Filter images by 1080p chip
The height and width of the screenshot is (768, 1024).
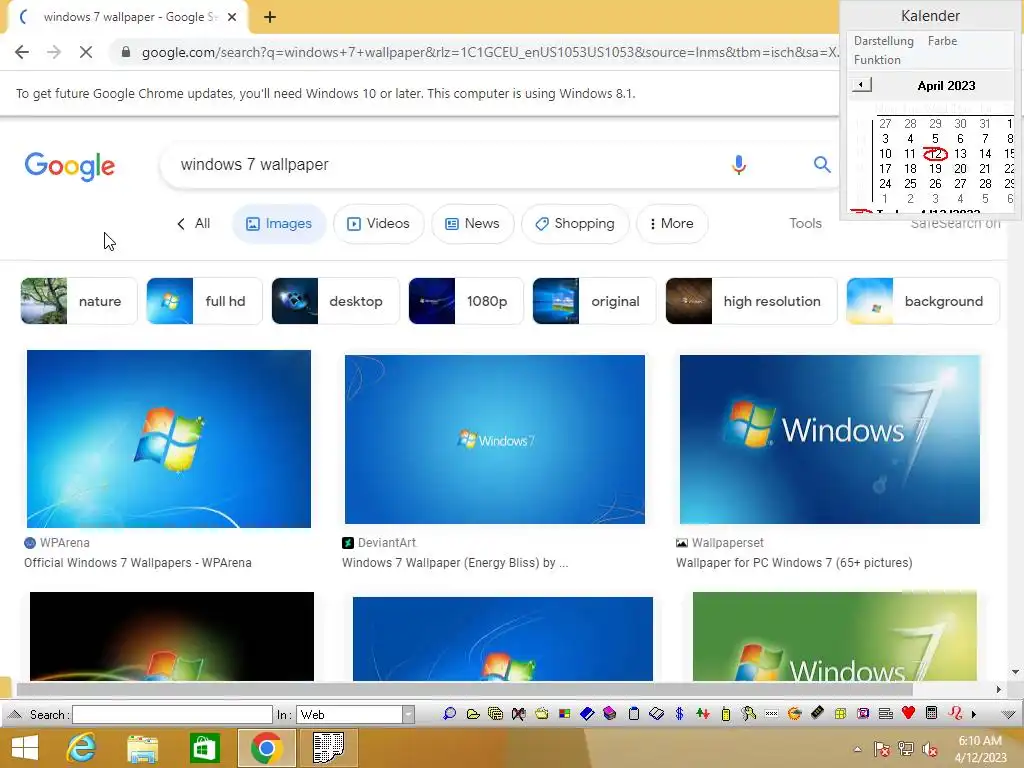[x=466, y=301]
